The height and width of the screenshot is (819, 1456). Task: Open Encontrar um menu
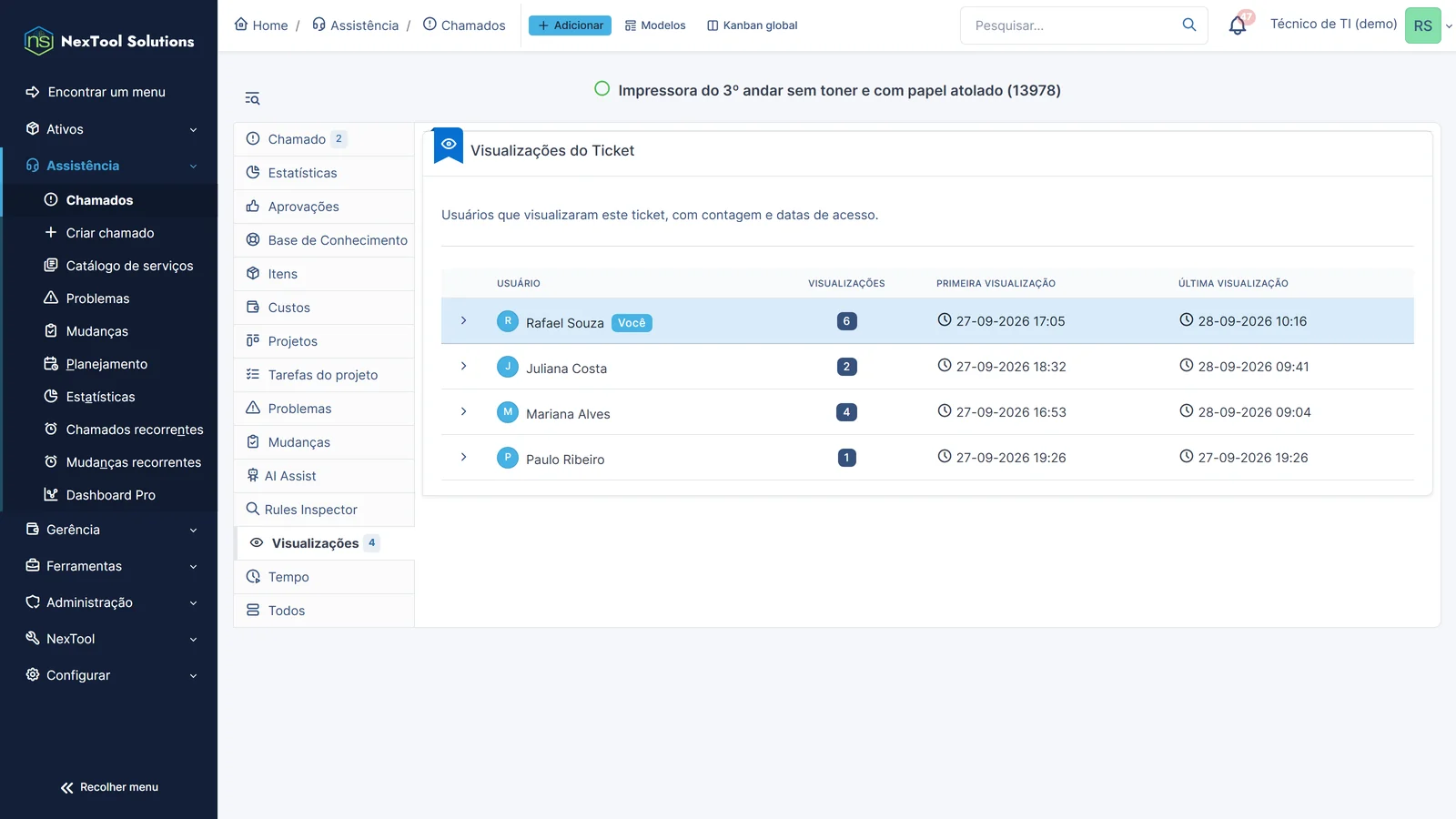(x=96, y=92)
